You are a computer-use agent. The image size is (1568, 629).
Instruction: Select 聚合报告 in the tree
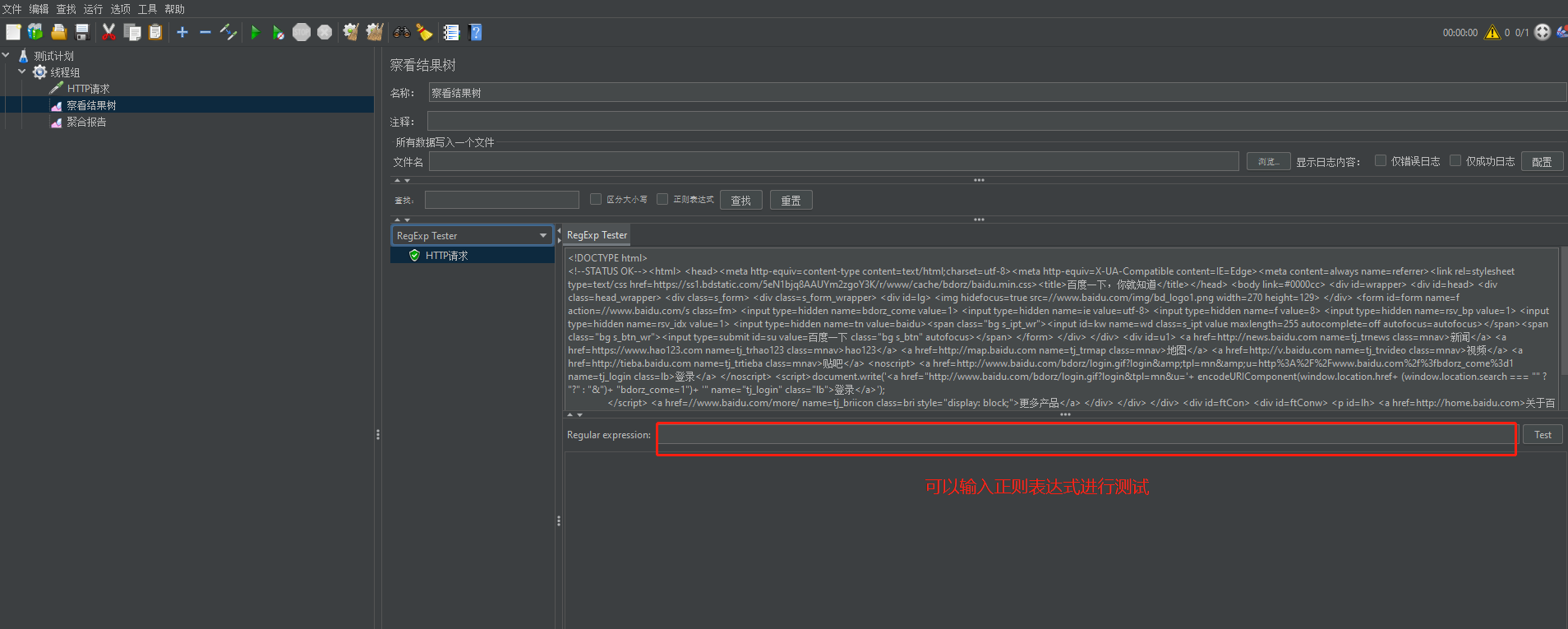point(86,122)
